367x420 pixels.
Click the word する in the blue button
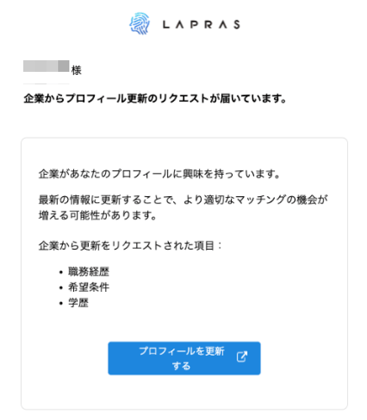click(x=181, y=366)
